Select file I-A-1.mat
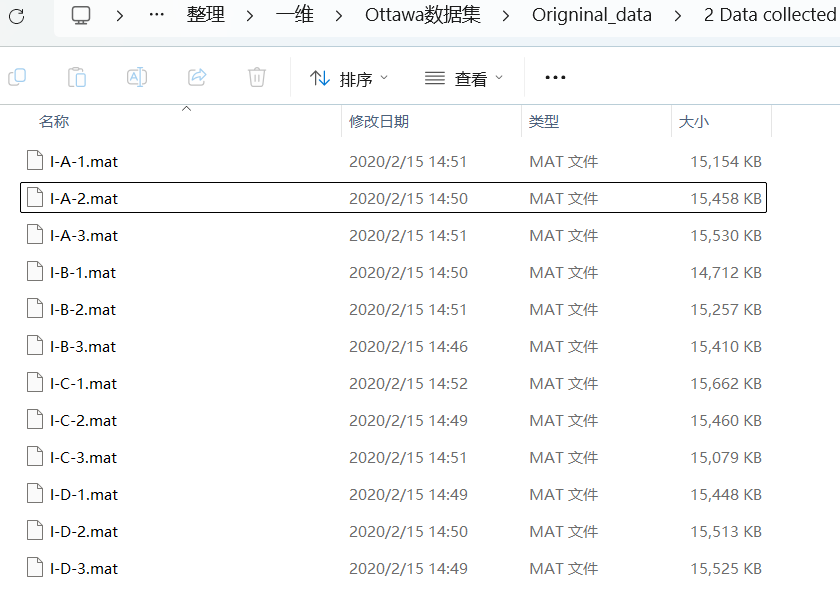840x615 pixels. pyautogui.click(x=393, y=161)
